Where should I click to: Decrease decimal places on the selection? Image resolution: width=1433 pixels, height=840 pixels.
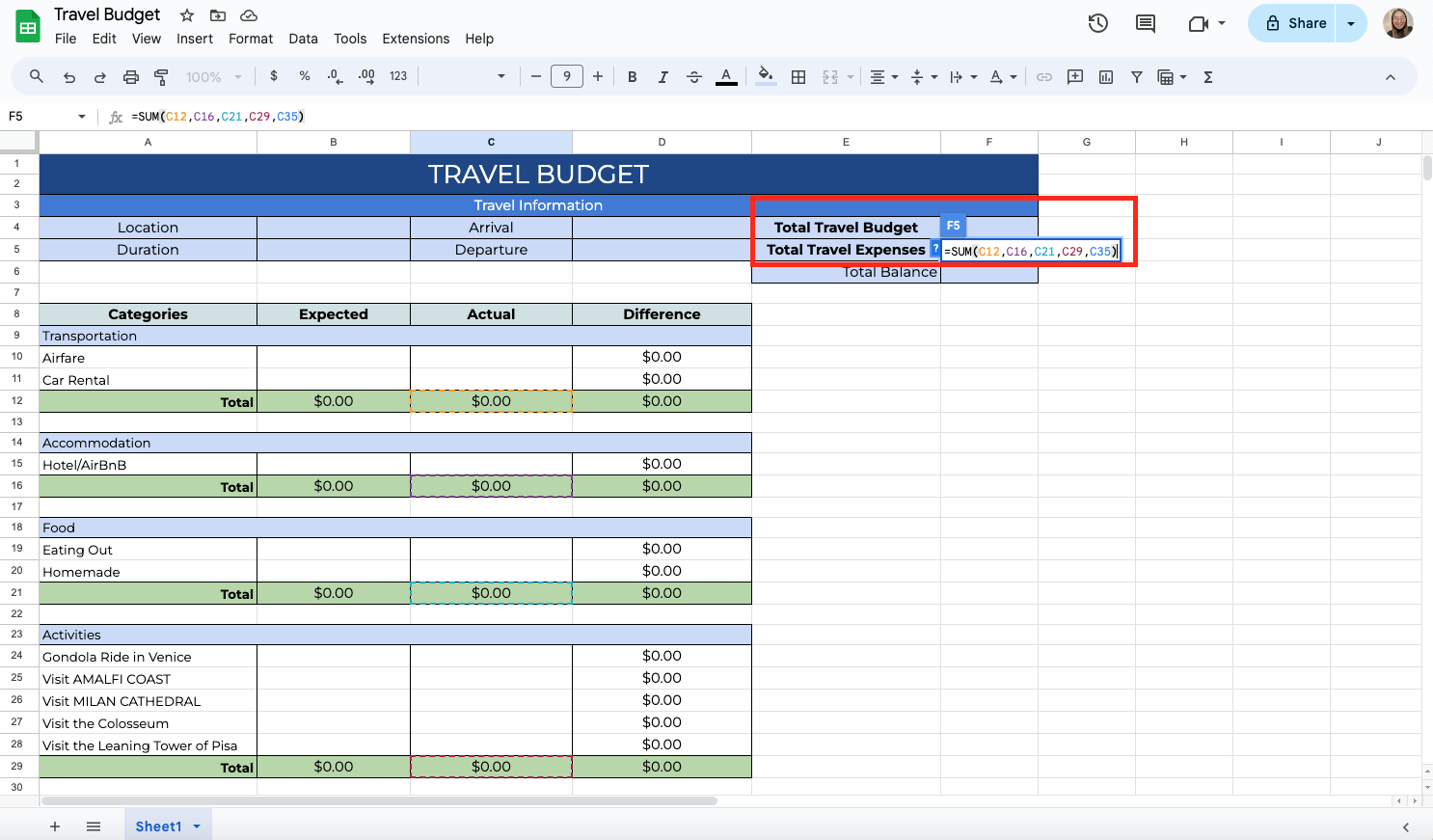(x=335, y=76)
